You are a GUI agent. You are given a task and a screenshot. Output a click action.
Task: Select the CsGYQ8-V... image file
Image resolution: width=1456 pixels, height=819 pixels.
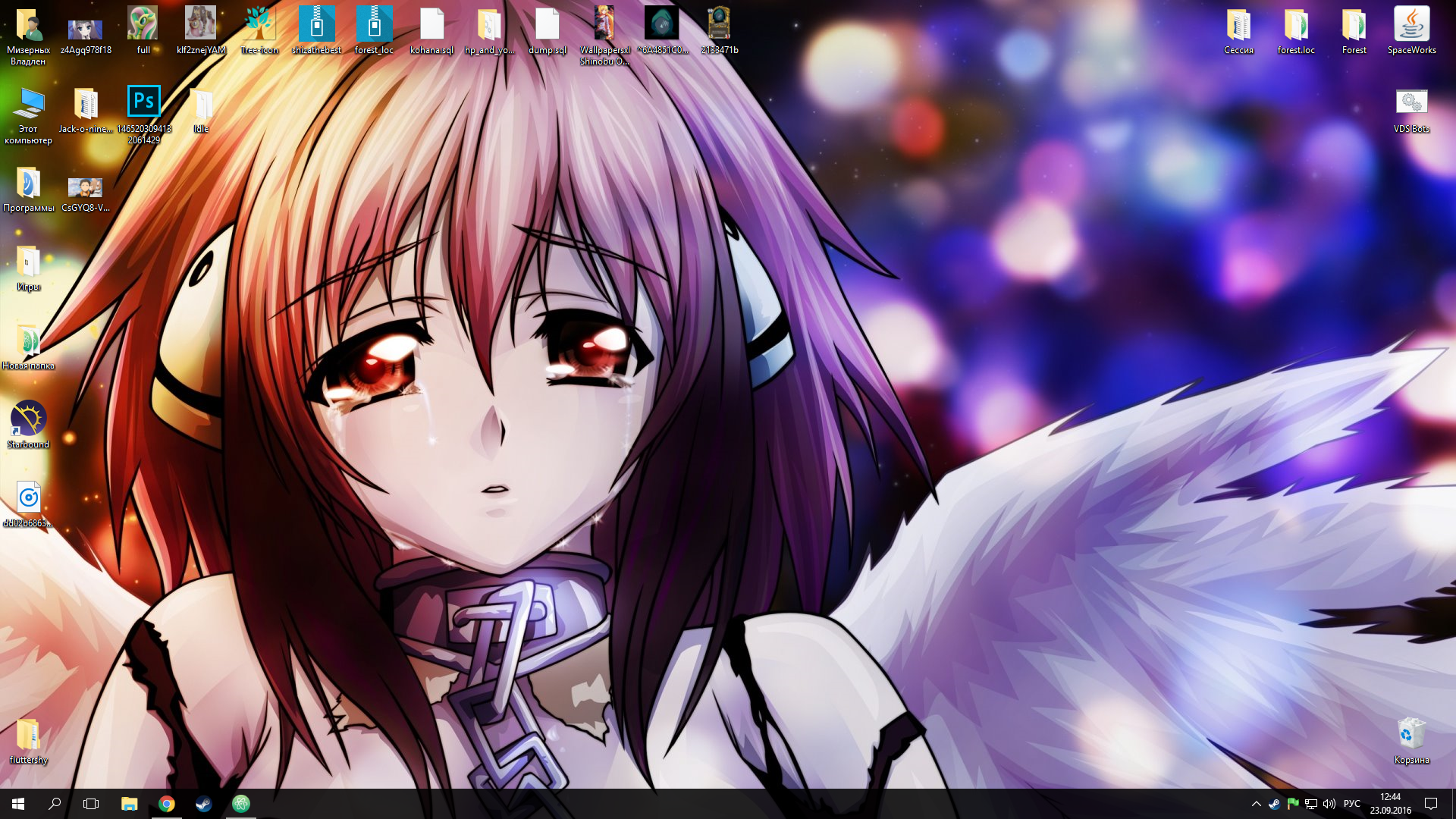coord(86,188)
